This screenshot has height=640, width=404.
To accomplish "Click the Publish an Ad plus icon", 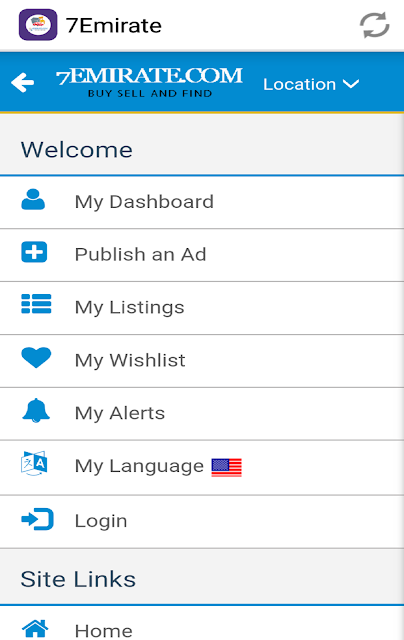I will (x=34, y=252).
